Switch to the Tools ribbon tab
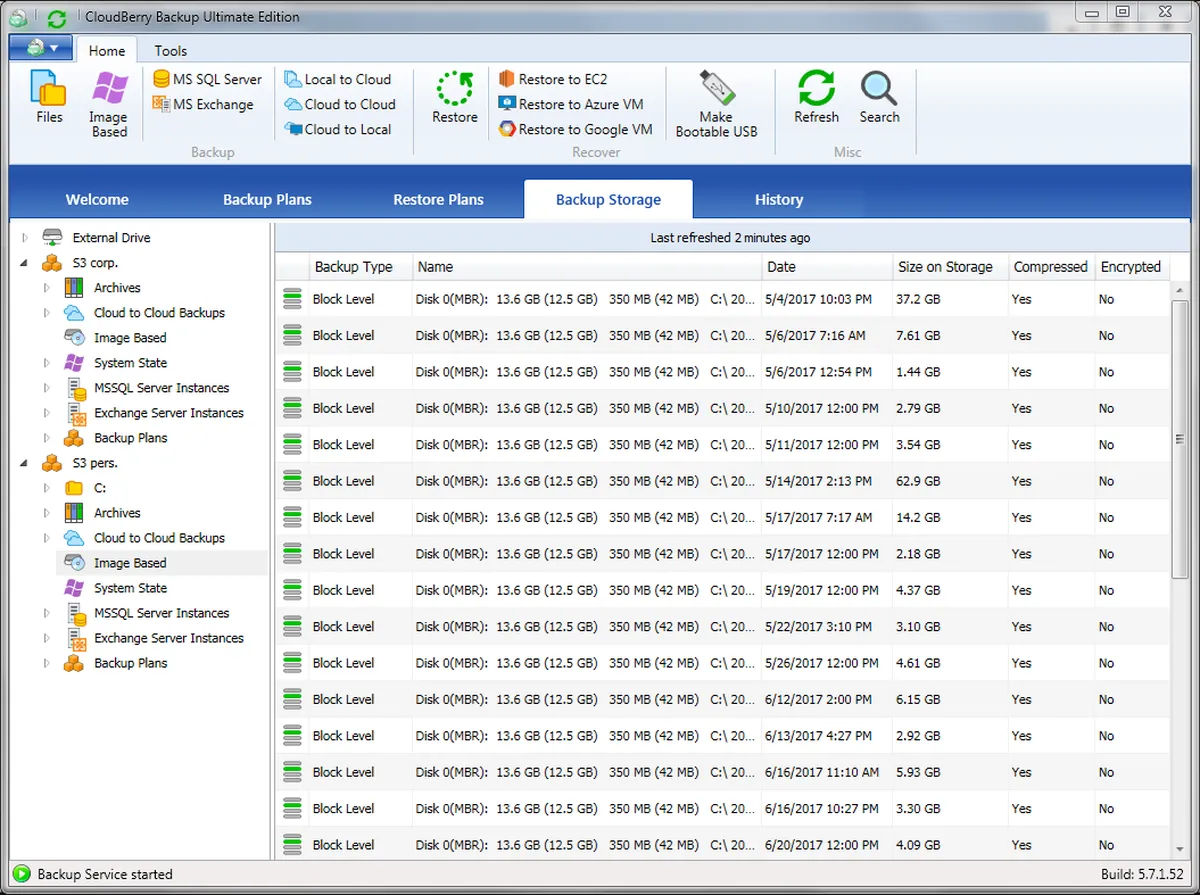The width and height of the screenshot is (1200, 895). click(170, 50)
